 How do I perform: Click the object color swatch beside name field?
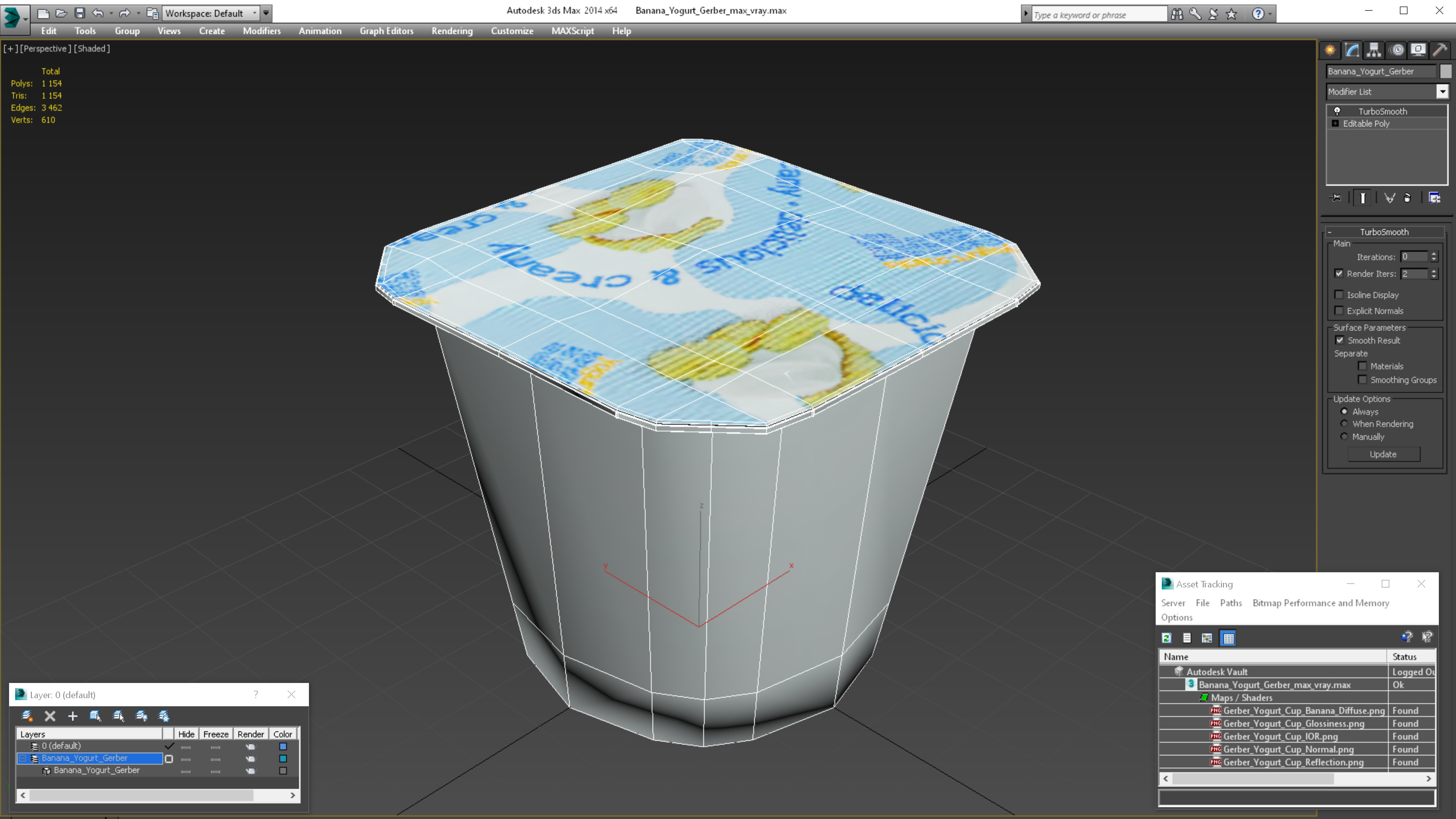(x=1446, y=71)
